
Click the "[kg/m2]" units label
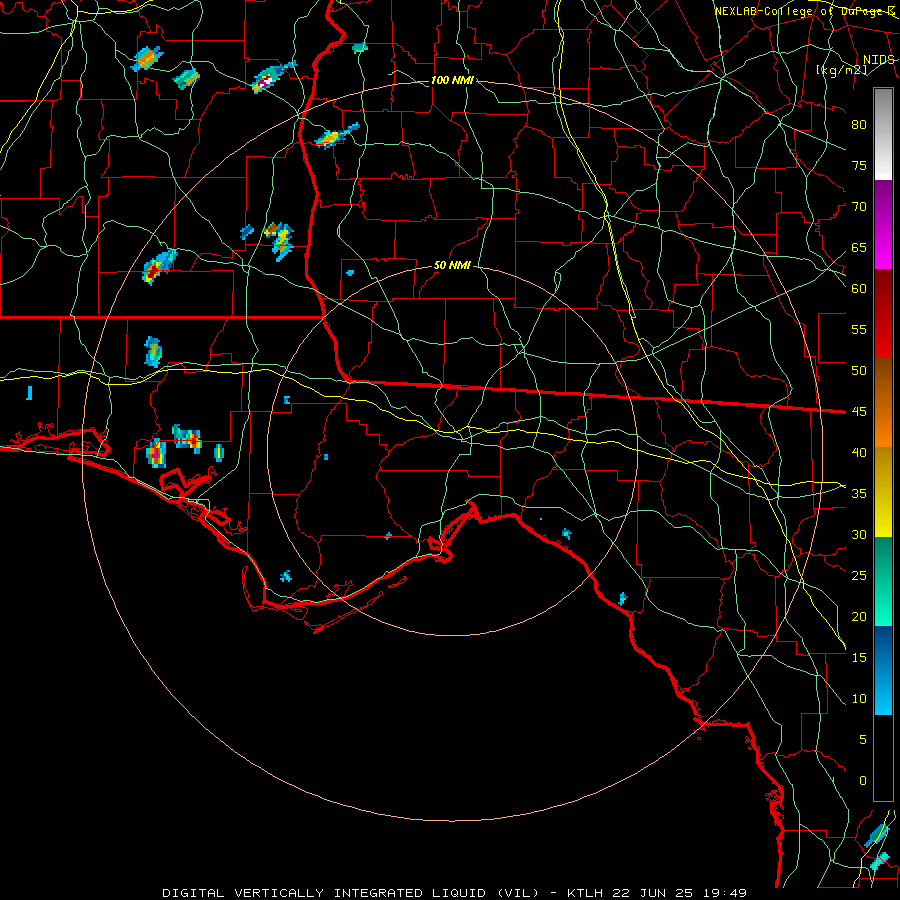841,70
